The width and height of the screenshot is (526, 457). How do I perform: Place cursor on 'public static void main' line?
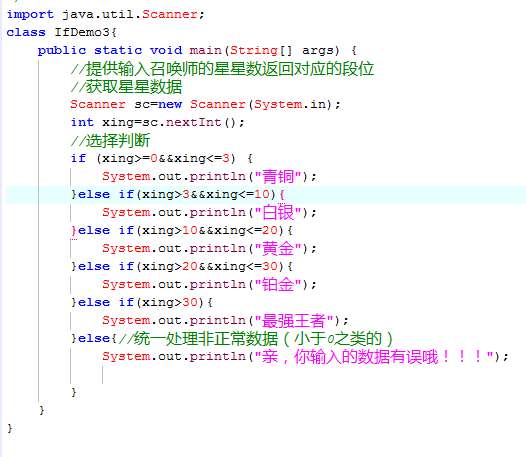coord(197,50)
